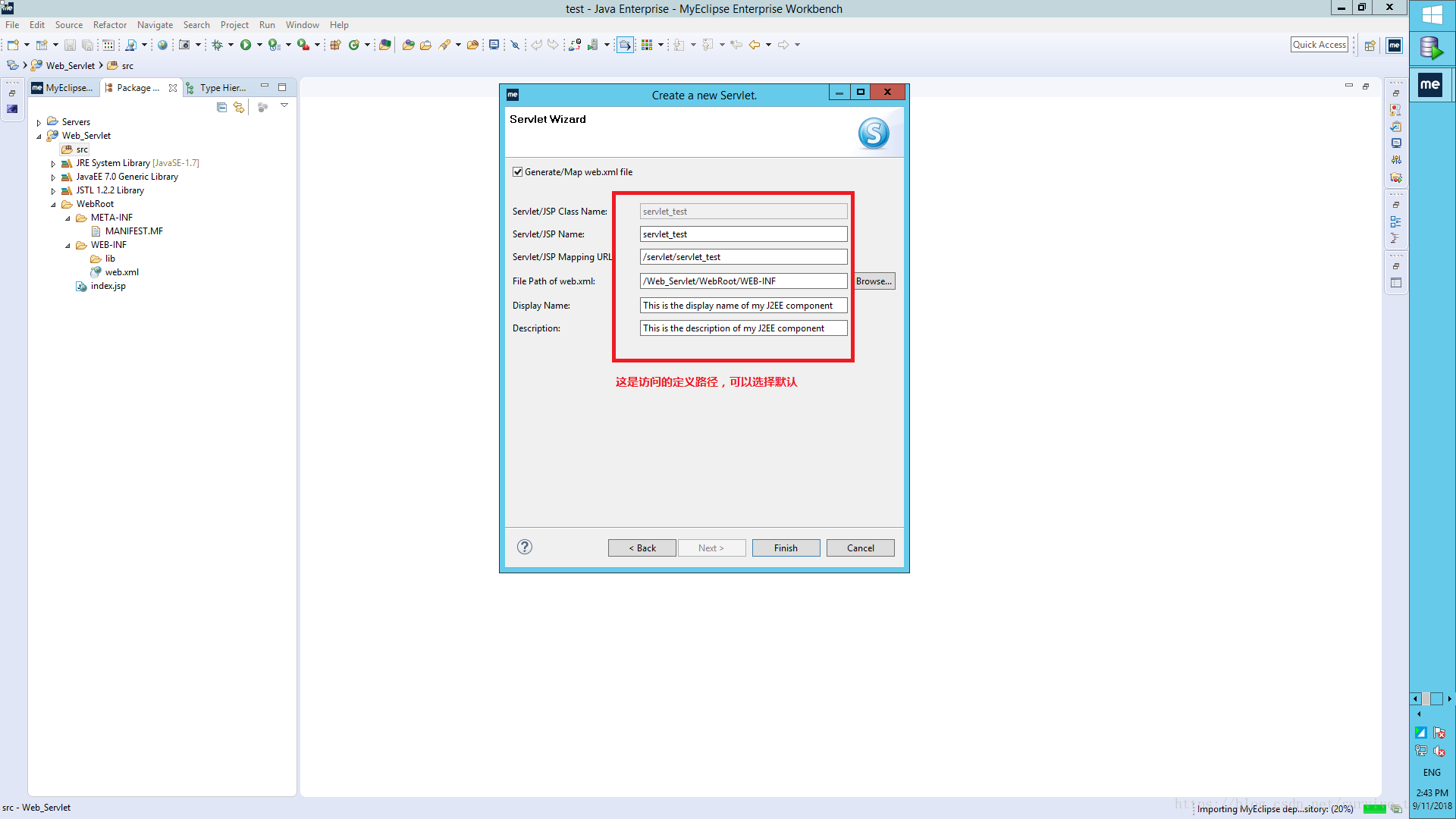The width and height of the screenshot is (1456, 819).
Task: Click the Link with Editor icon
Action: pos(239,108)
